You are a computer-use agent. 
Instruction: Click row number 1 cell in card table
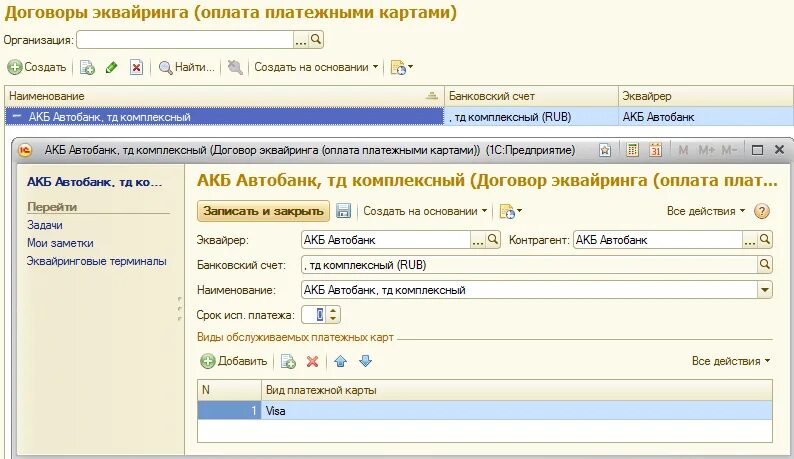[x=230, y=411]
